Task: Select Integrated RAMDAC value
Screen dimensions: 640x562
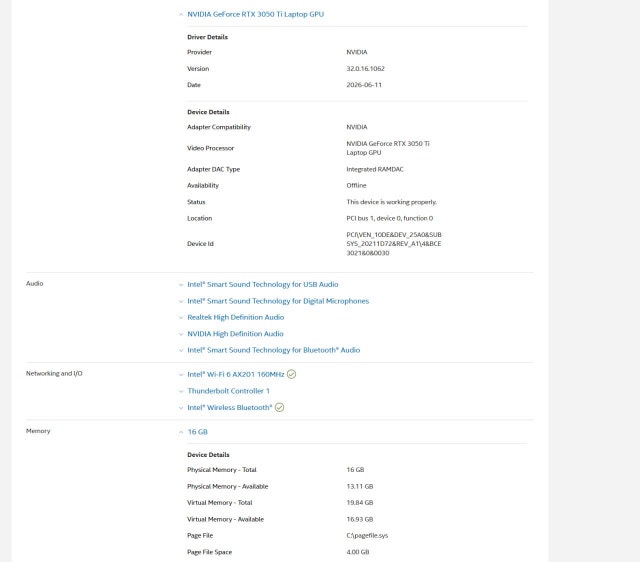Action: (x=375, y=169)
